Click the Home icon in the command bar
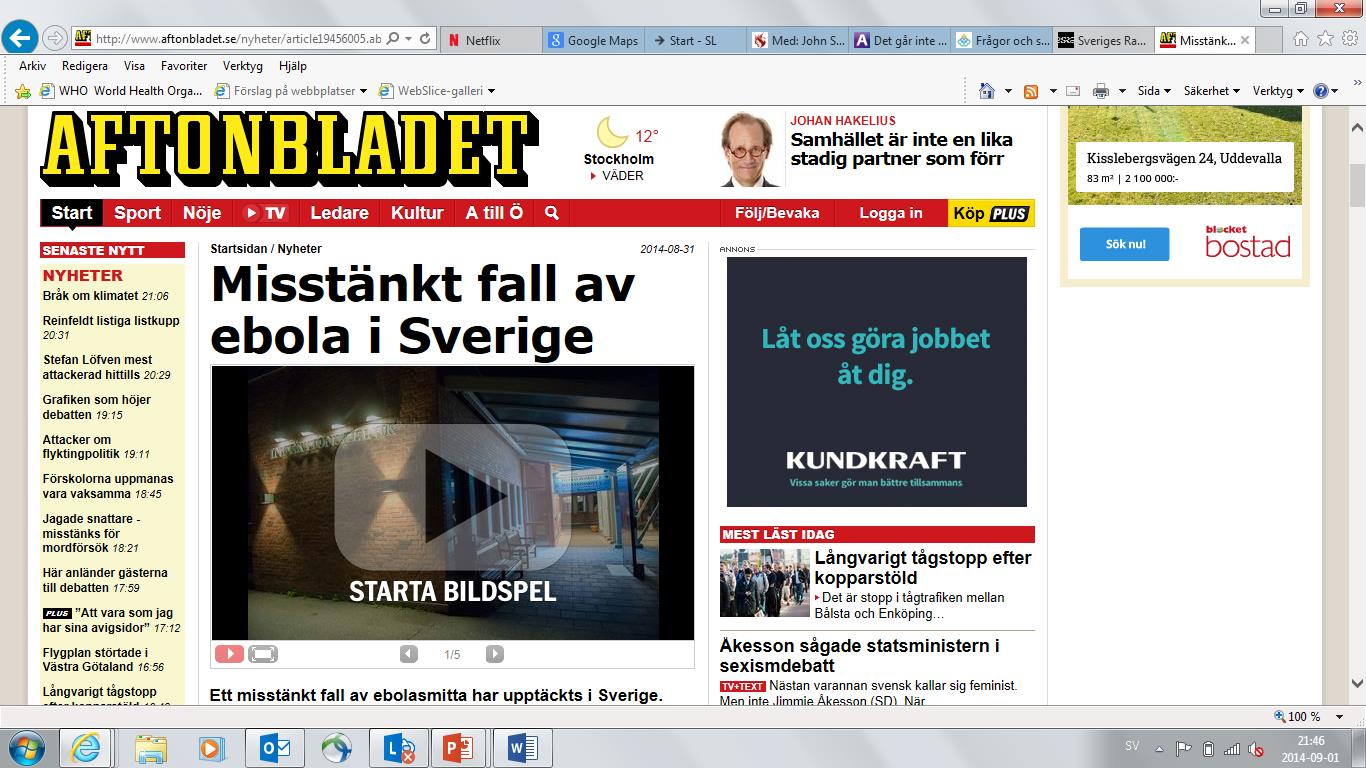Image resolution: width=1366 pixels, height=768 pixels. click(x=987, y=91)
